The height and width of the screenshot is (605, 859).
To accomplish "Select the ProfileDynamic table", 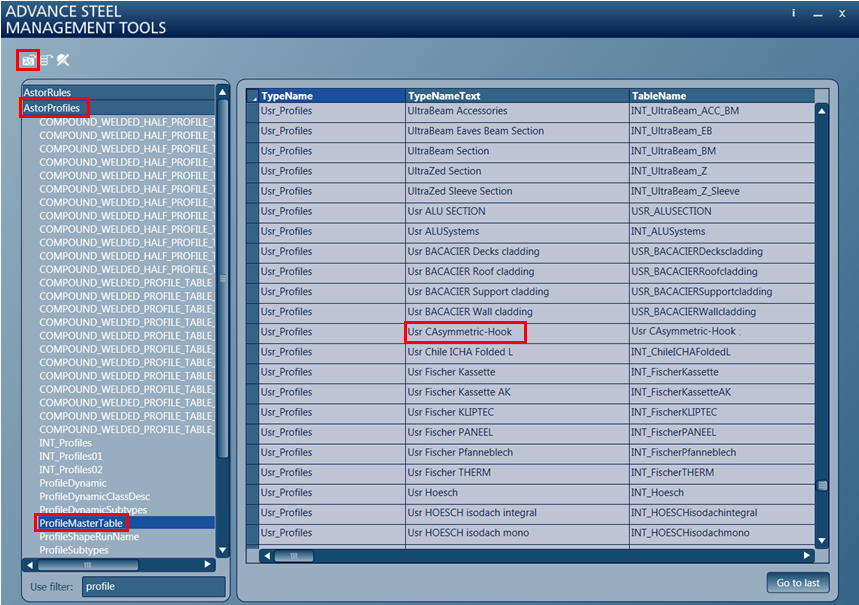I will (73, 483).
